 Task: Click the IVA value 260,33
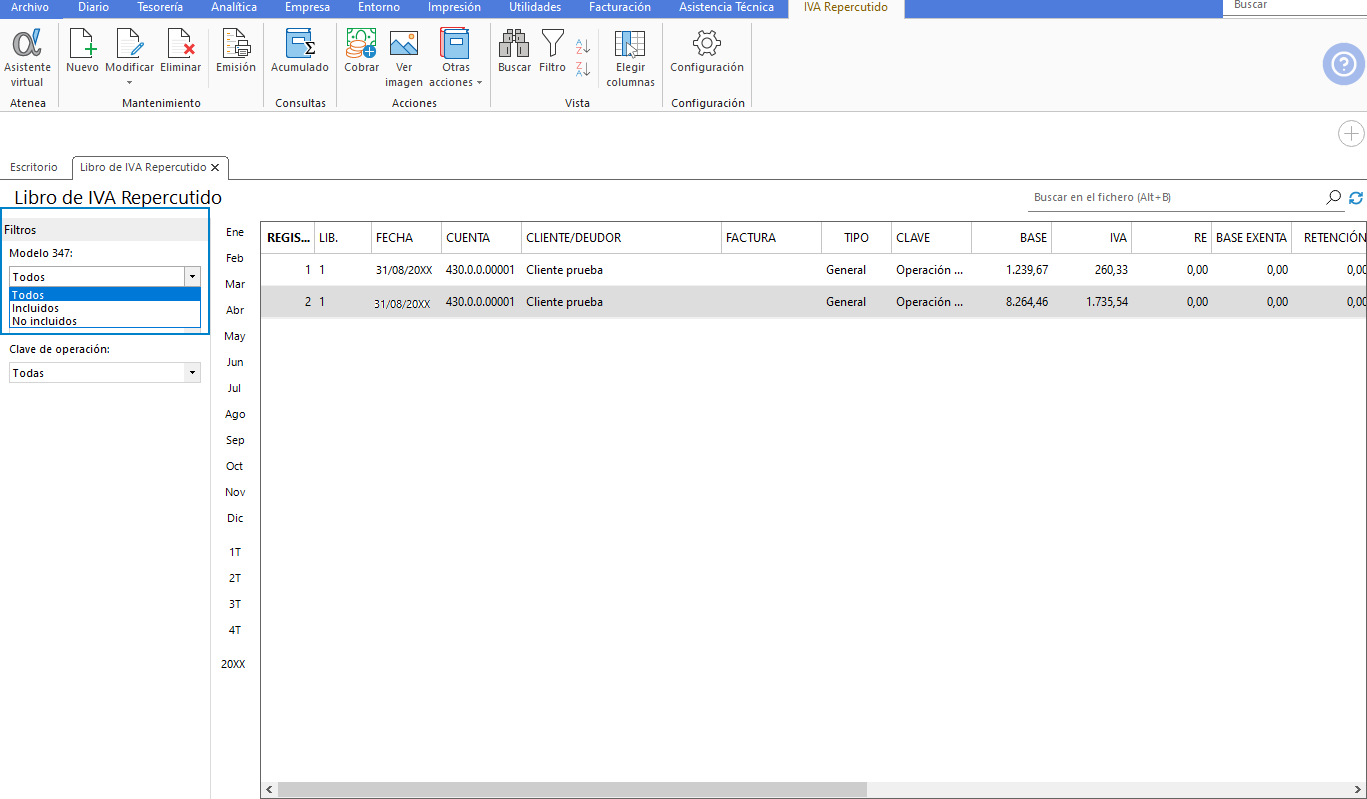pos(1112,270)
